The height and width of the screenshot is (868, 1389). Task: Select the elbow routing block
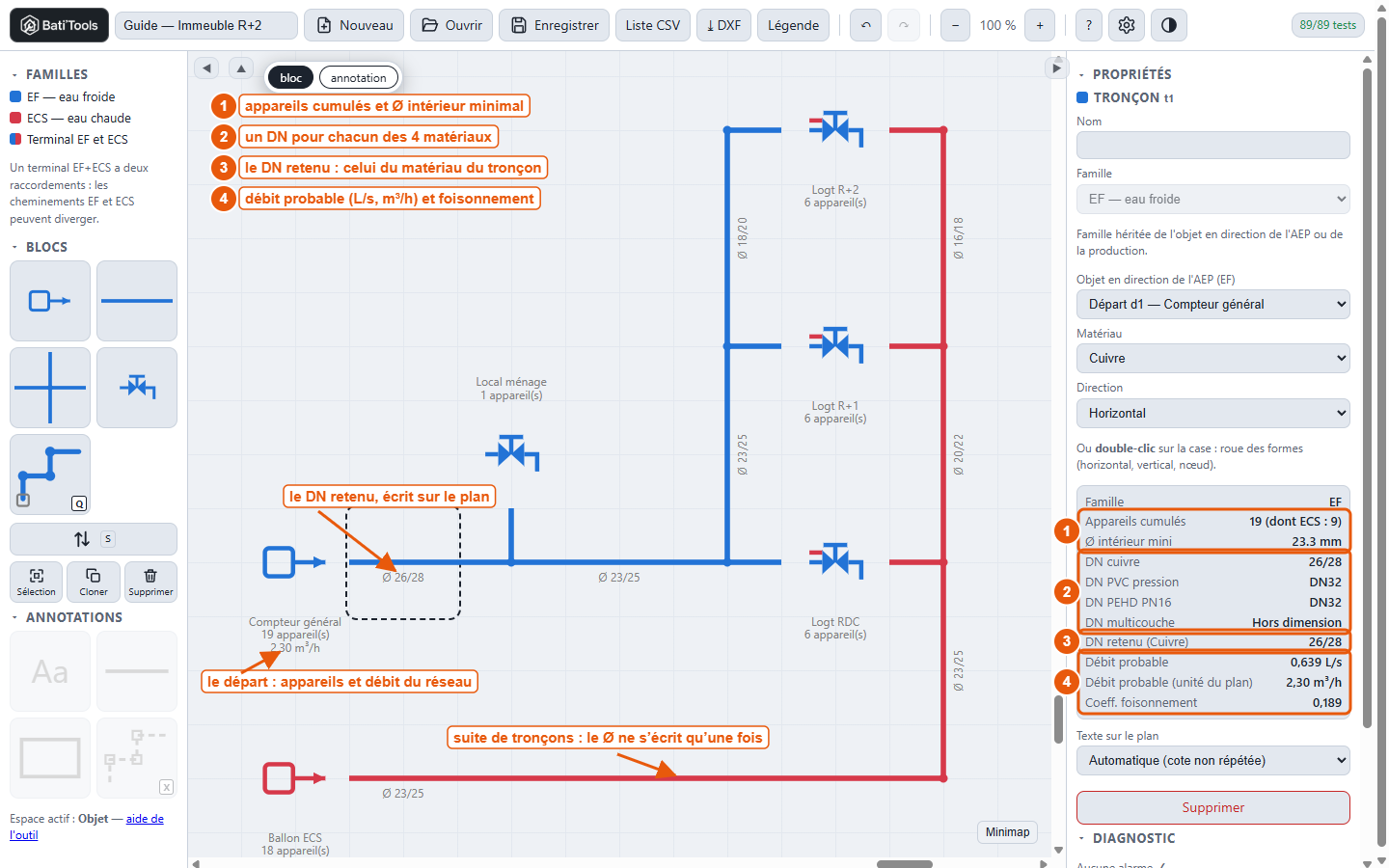[x=50, y=475]
